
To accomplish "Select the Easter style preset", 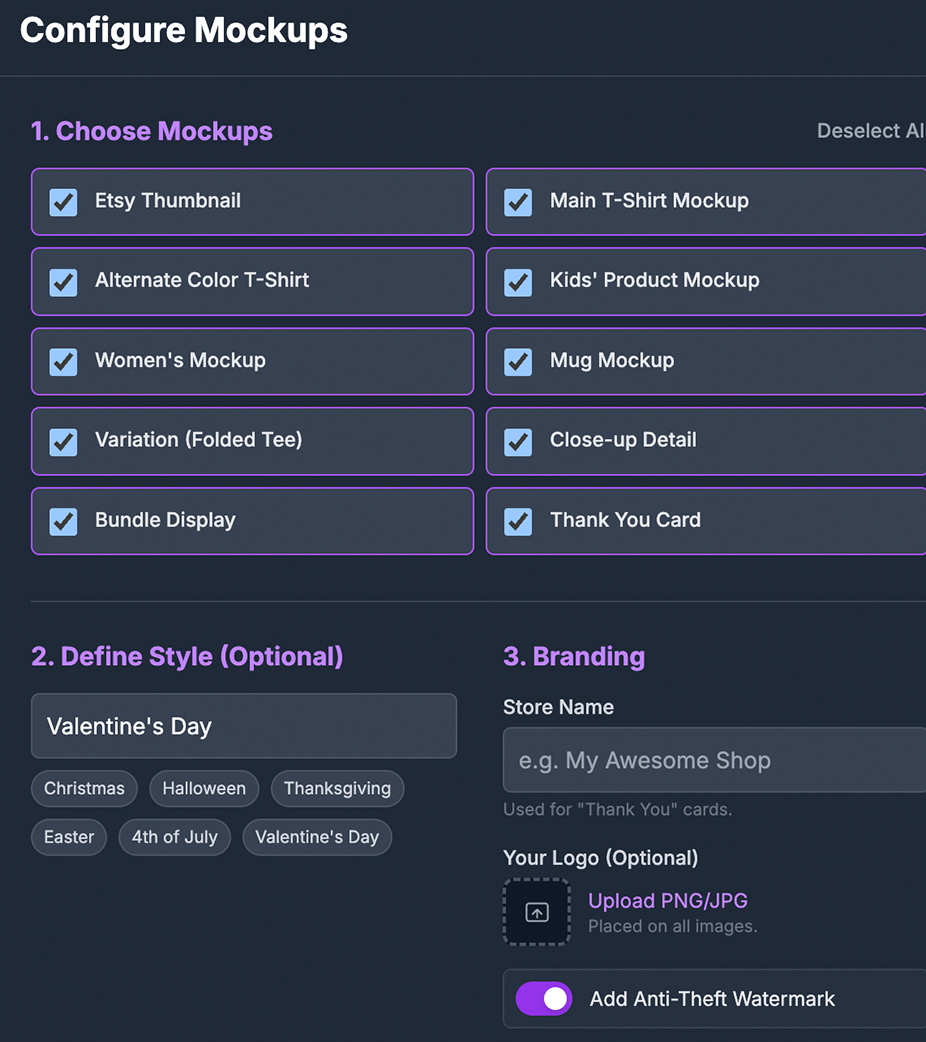I will [69, 837].
